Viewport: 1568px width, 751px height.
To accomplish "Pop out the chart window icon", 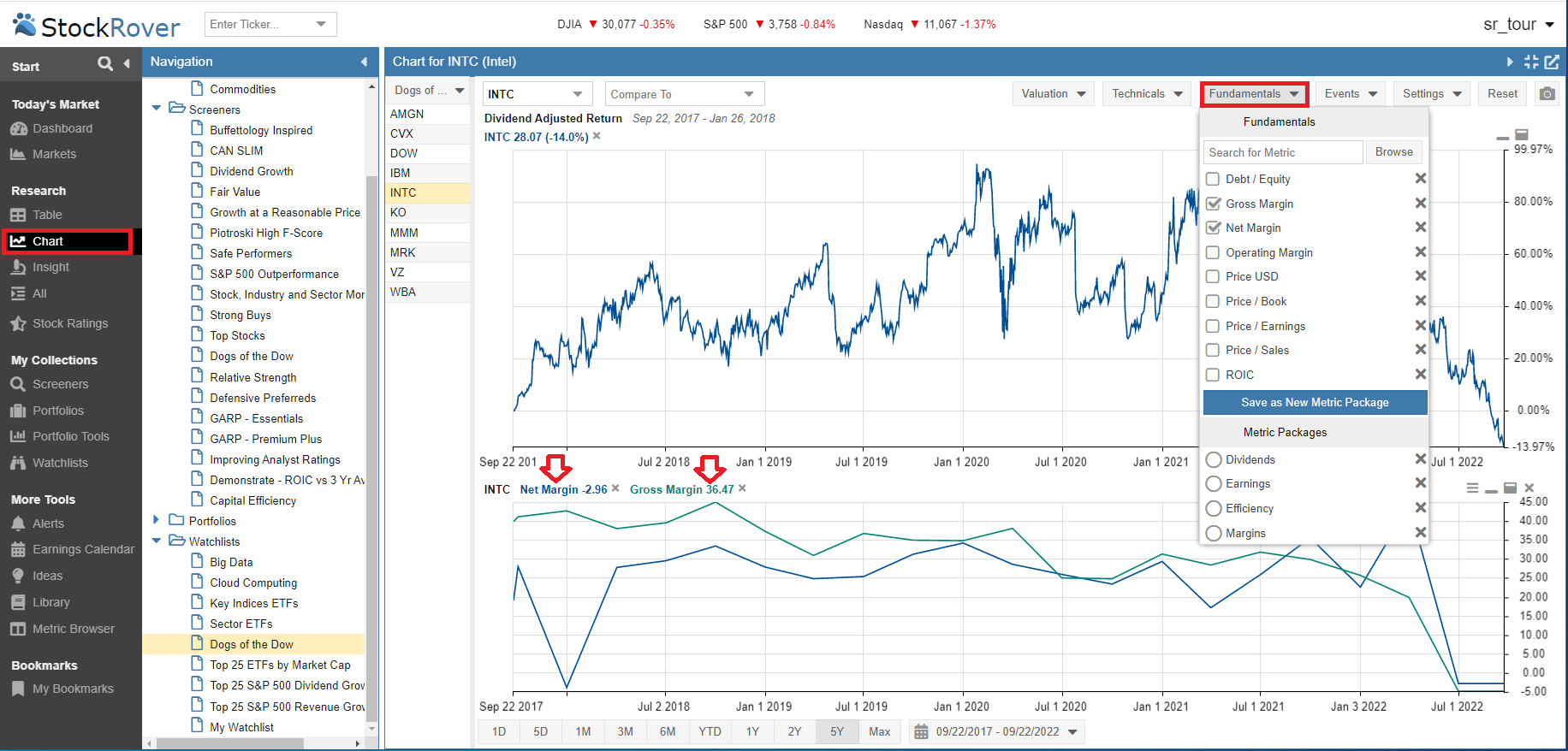I will pos(1552,62).
